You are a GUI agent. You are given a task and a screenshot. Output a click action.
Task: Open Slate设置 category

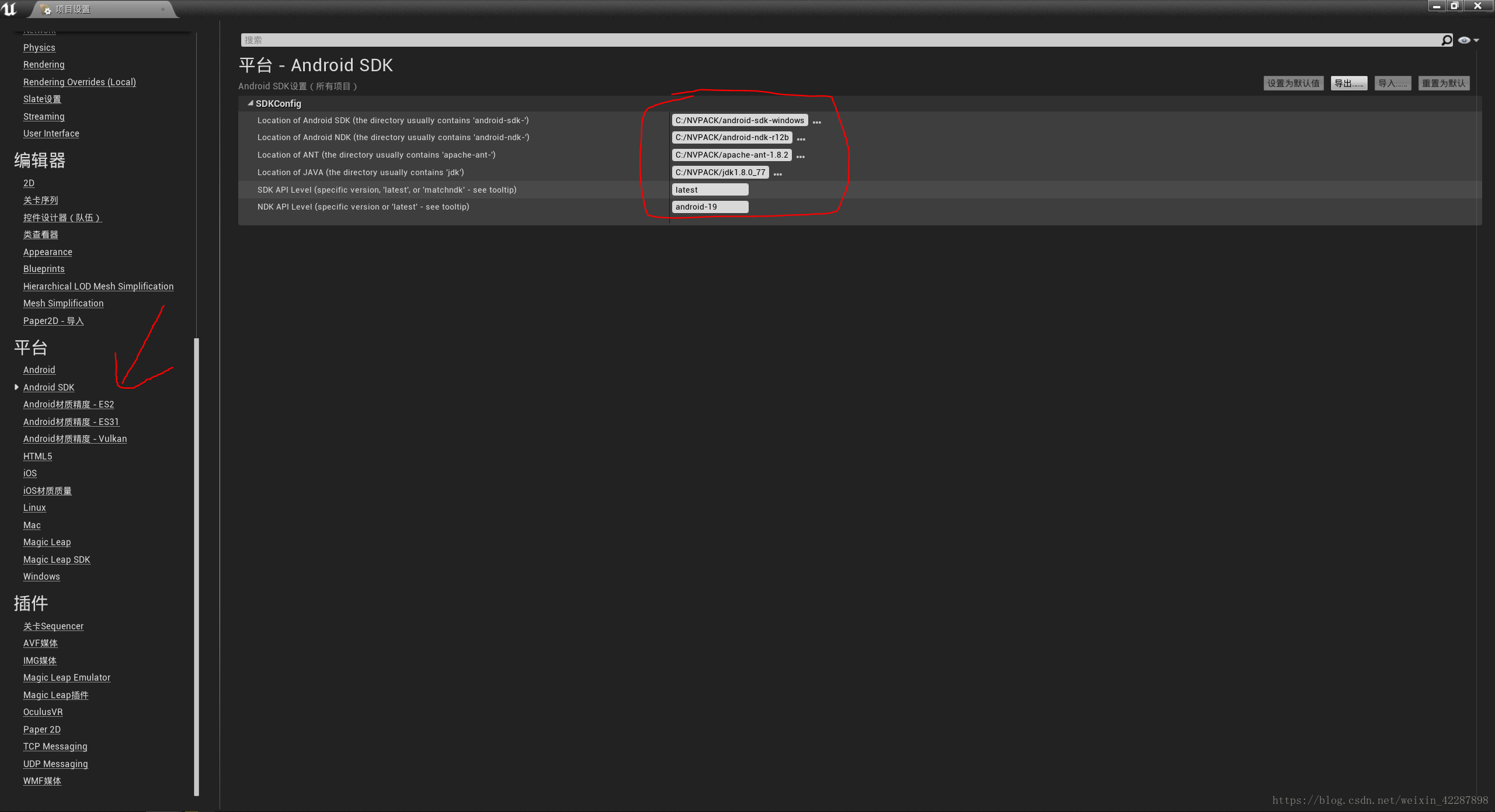pyautogui.click(x=42, y=99)
